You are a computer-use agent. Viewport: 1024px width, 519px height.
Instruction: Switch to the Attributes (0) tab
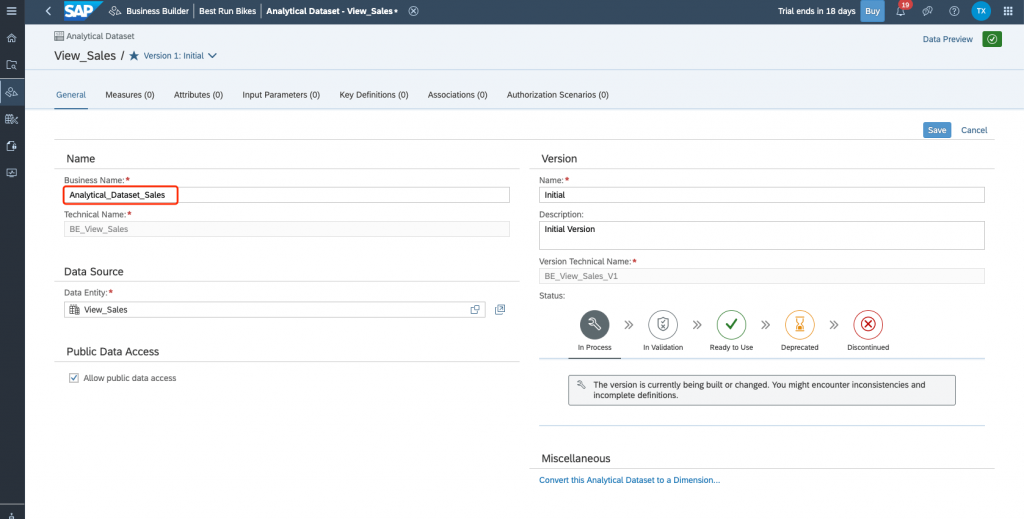[x=199, y=95]
